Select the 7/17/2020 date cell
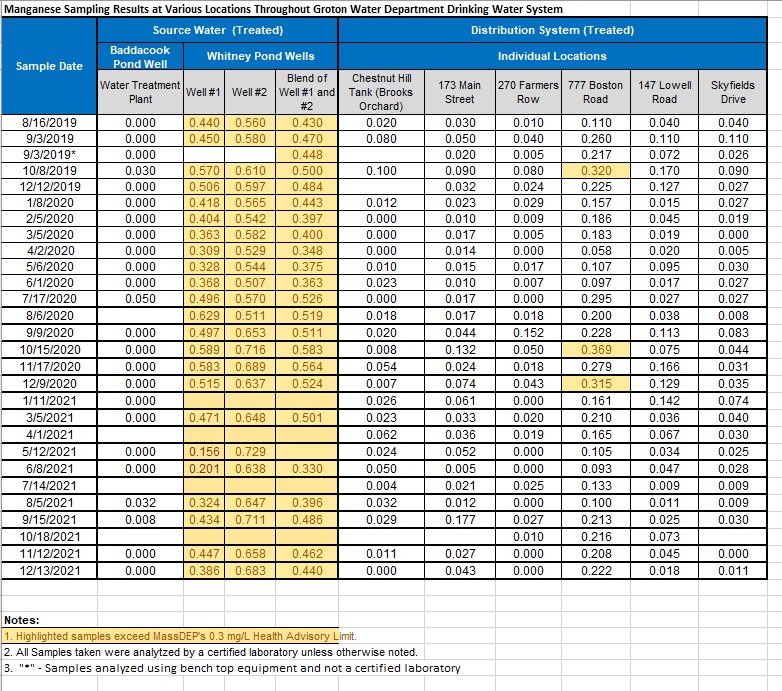This screenshot has height=691, width=782. pos(49,299)
